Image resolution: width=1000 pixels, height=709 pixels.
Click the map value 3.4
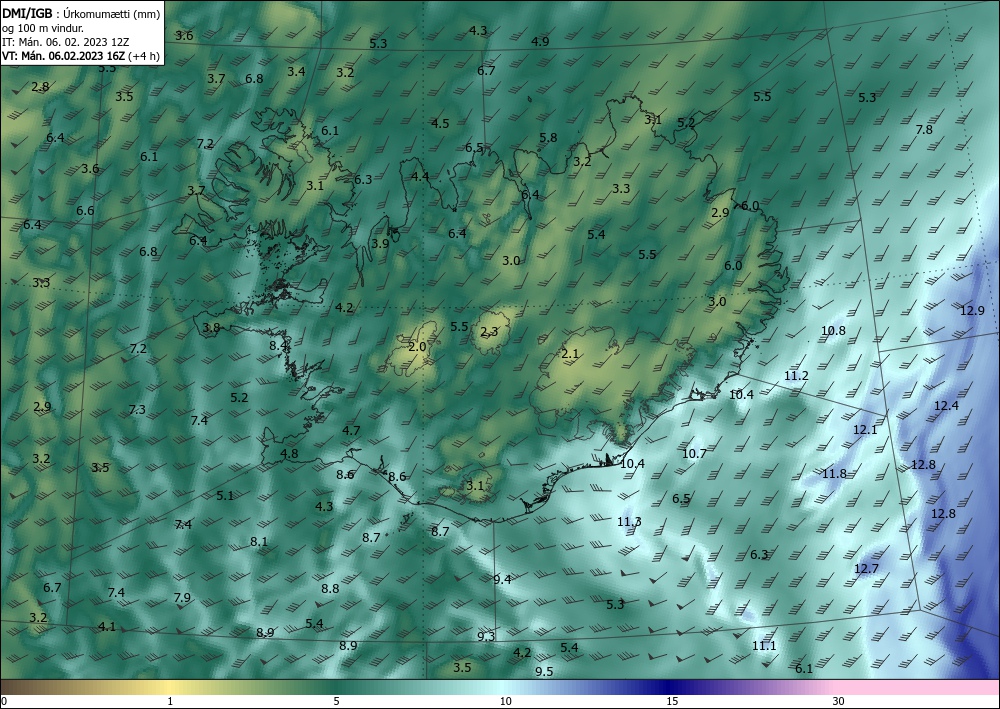pyautogui.click(x=296, y=72)
